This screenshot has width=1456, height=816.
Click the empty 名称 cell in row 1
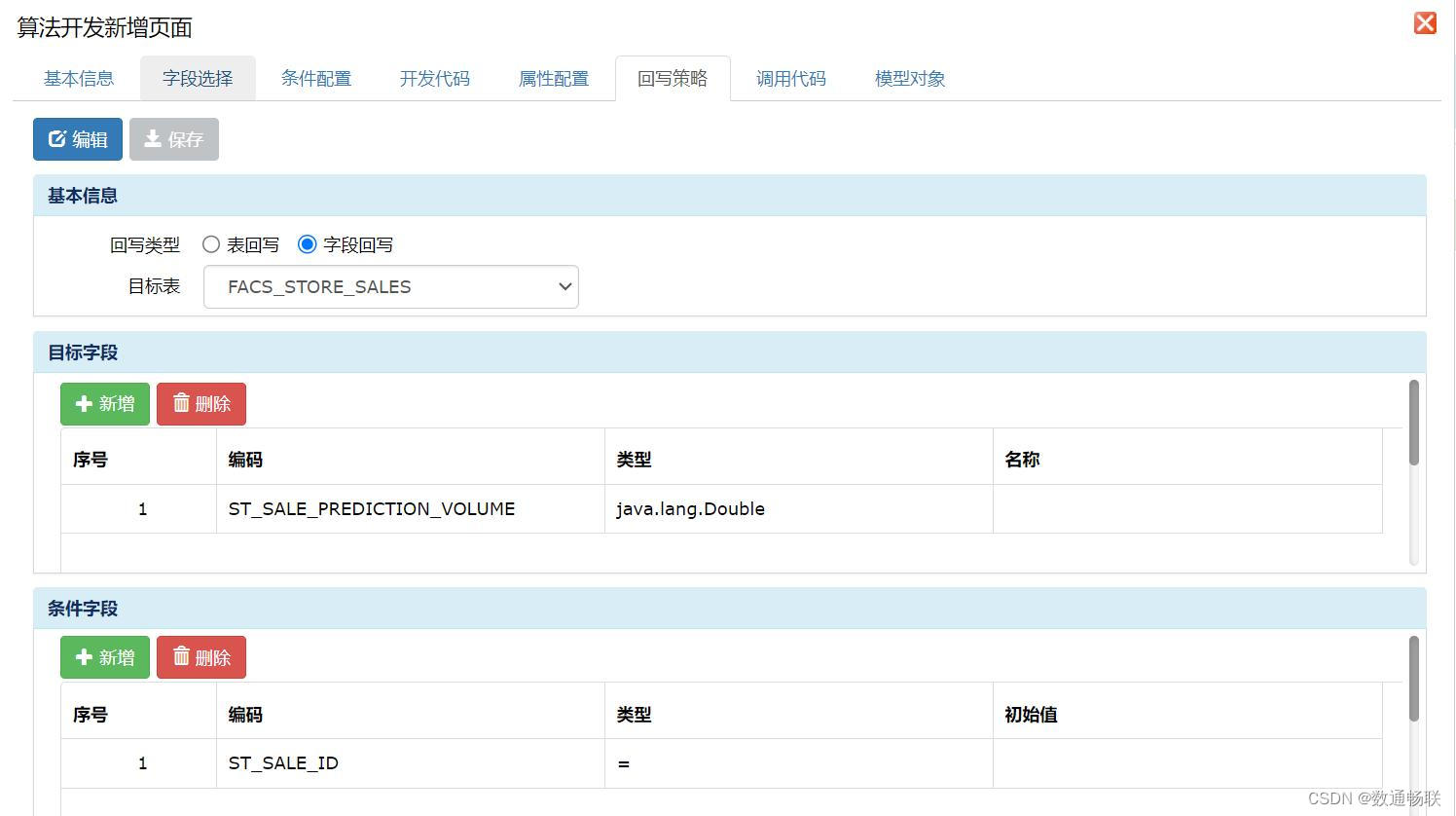[x=1187, y=509]
